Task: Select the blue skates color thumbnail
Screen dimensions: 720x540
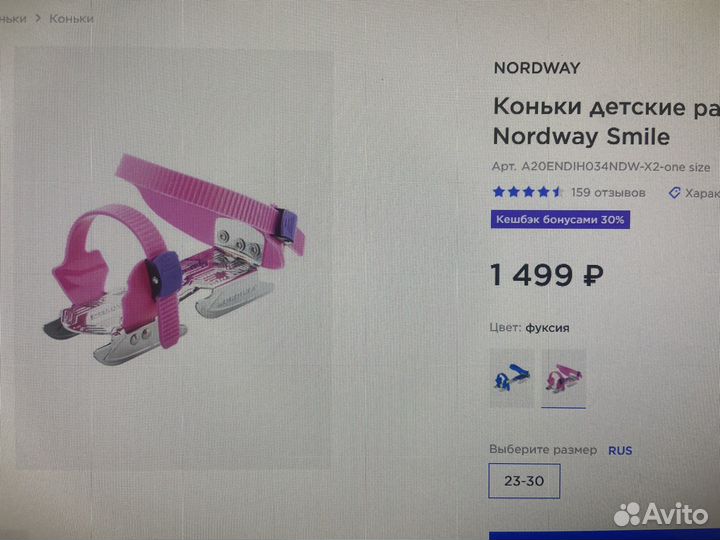Action: [x=512, y=378]
